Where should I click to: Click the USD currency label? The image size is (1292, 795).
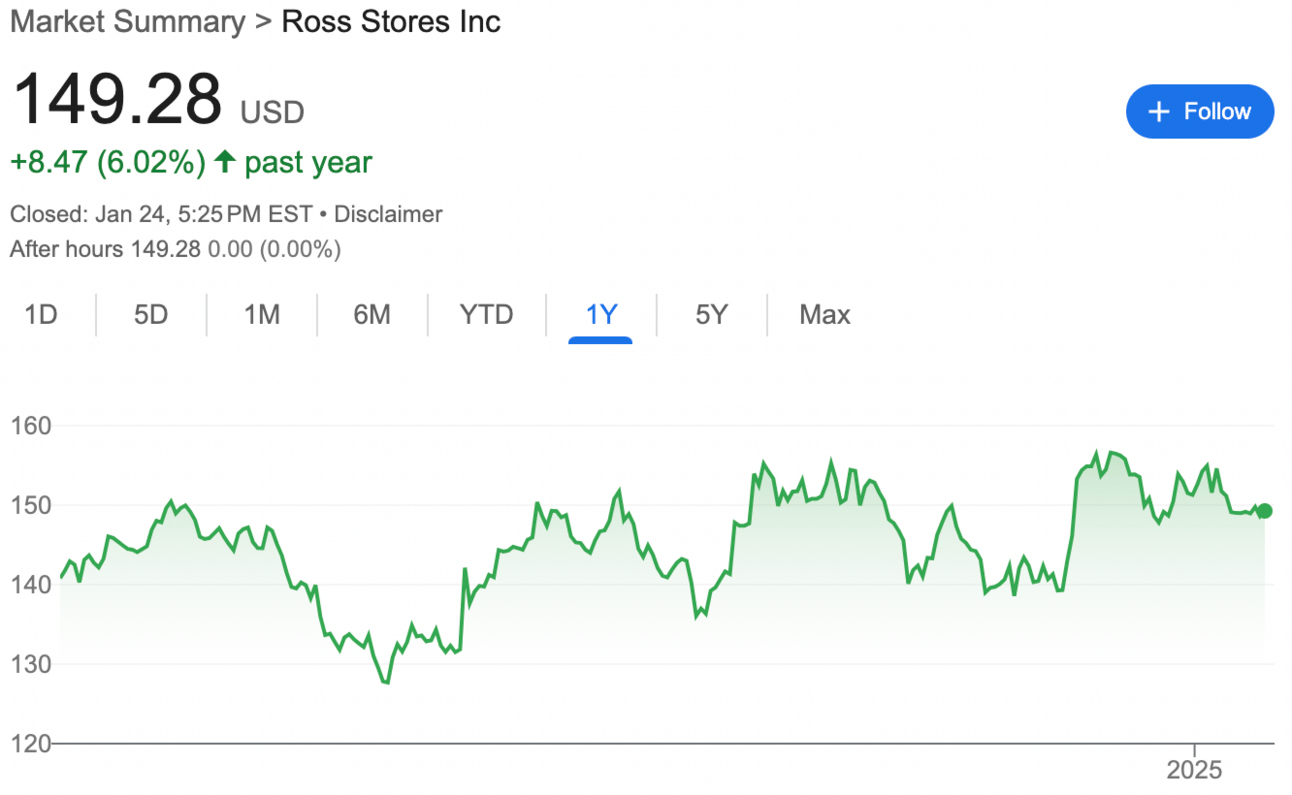pyautogui.click(x=272, y=111)
